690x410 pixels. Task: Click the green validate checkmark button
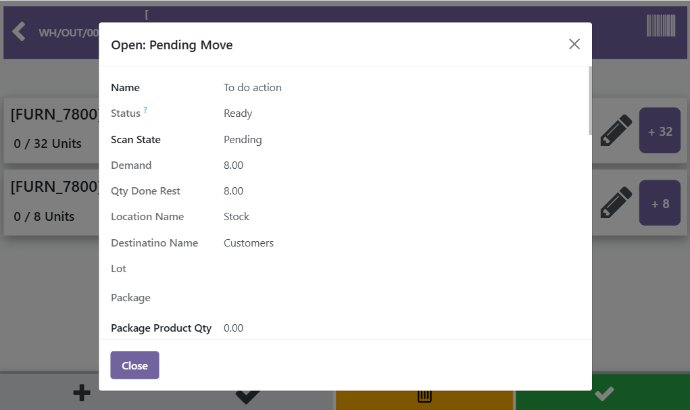603,394
